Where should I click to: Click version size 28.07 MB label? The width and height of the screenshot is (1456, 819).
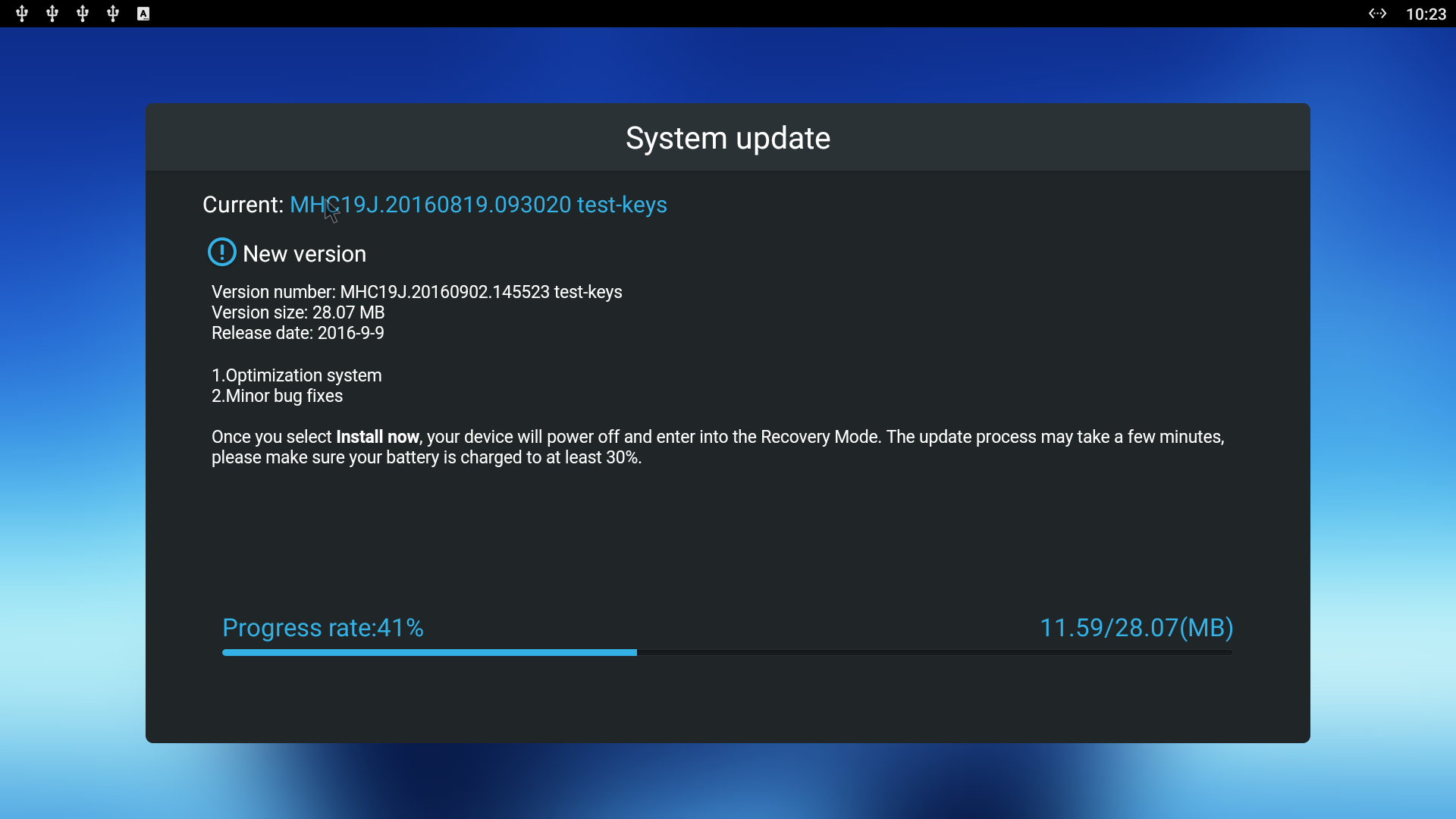click(x=300, y=312)
